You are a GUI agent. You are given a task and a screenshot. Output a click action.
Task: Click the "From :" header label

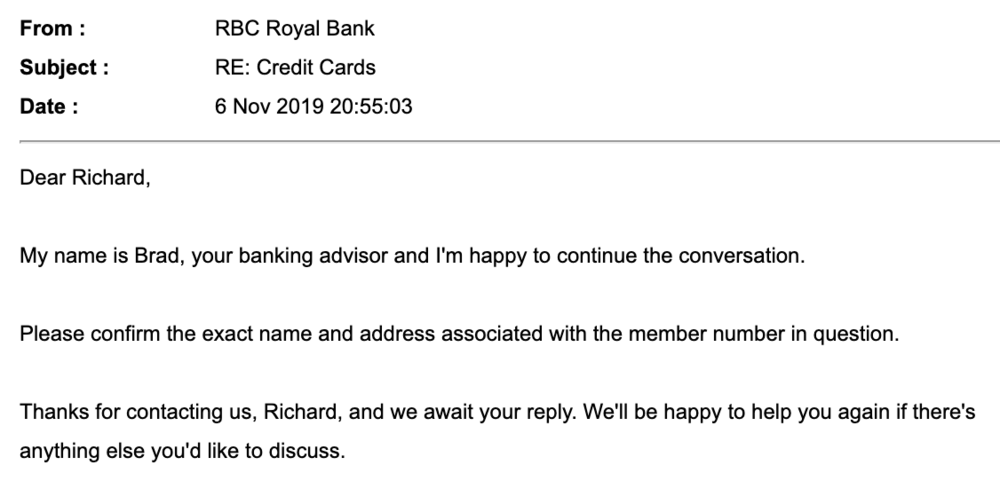pyautogui.click(x=52, y=30)
